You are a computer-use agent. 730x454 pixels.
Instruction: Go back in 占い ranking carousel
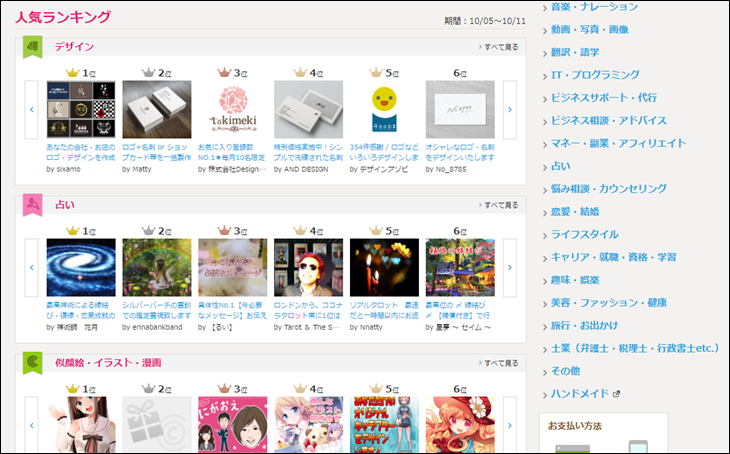coord(32,267)
